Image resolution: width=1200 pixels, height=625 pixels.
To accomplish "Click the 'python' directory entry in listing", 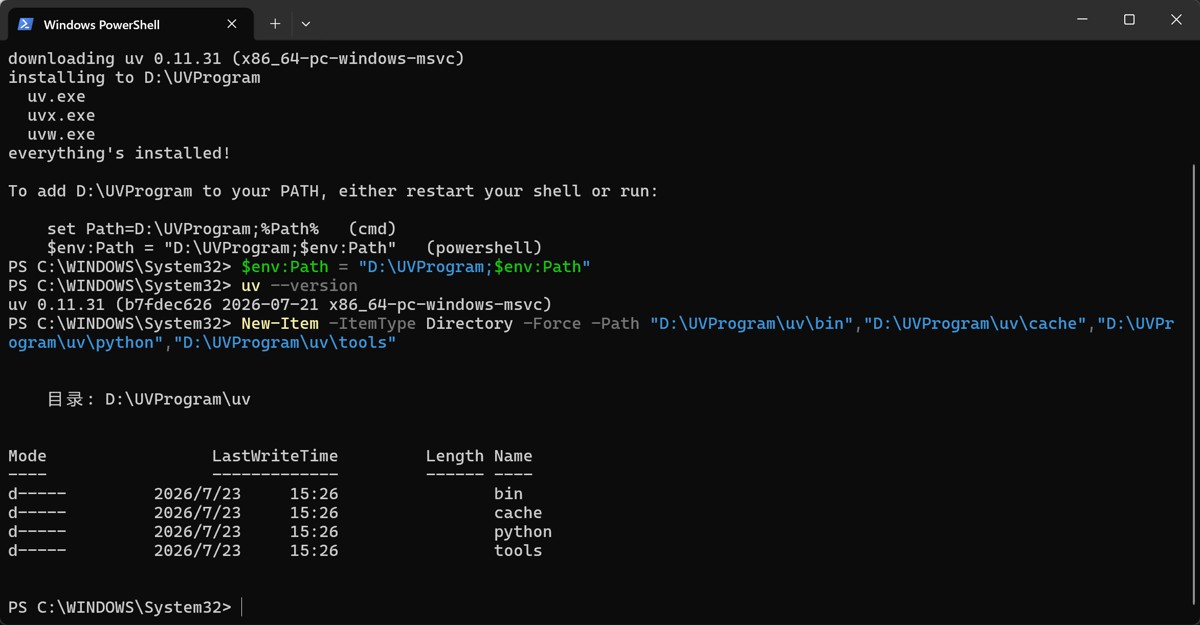I will click(x=523, y=532).
